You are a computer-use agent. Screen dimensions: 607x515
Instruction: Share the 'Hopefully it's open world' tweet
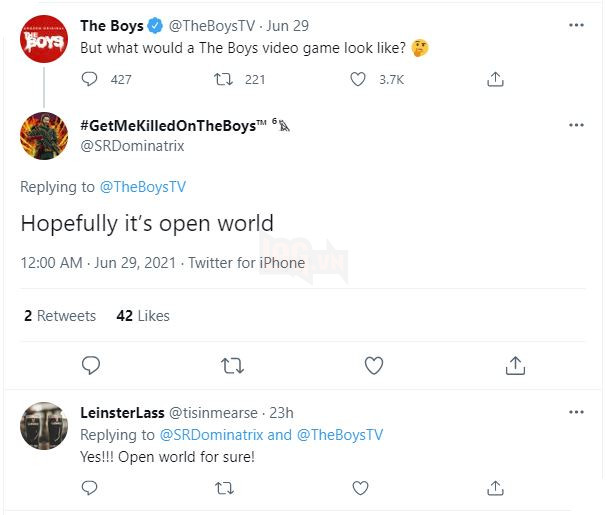pos(515,366)
